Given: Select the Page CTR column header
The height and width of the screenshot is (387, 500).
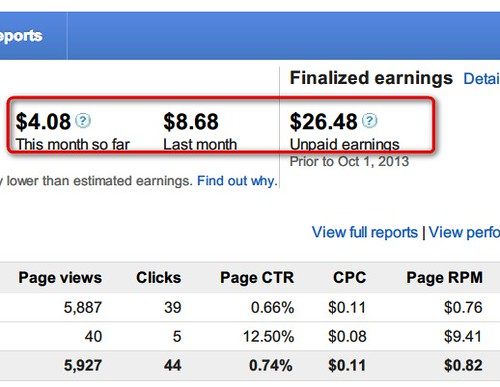Looking at the screenshot, I should tap(257, 278).
